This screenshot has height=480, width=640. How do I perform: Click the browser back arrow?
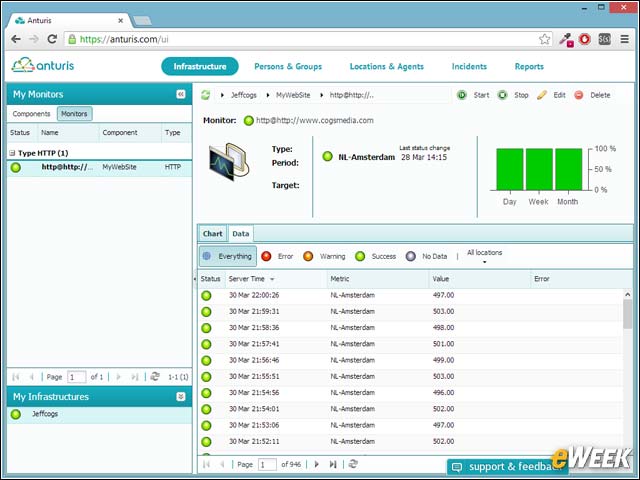click(x=16, y=39)
